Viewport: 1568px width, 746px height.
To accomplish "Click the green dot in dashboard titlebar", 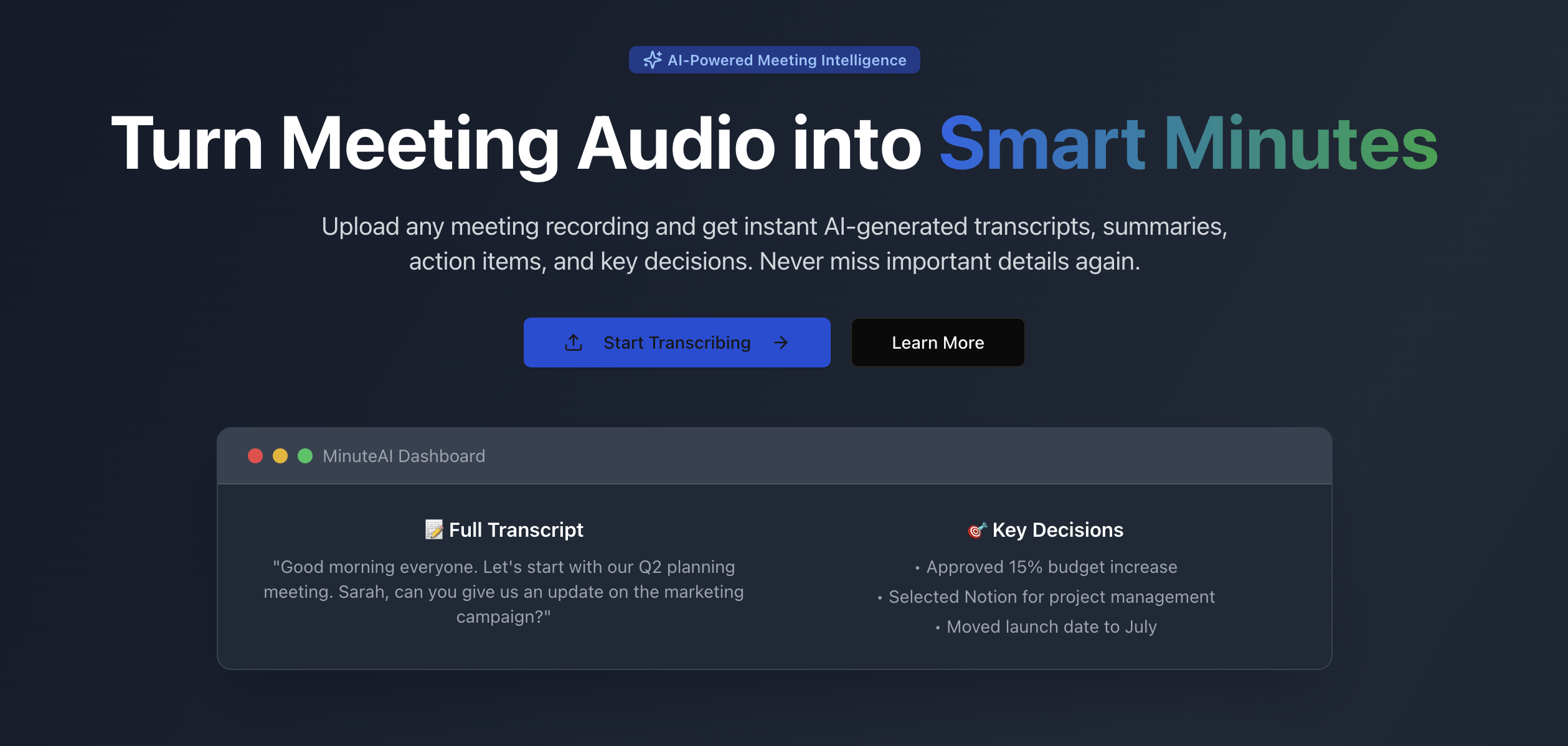I will click(305, 456).
